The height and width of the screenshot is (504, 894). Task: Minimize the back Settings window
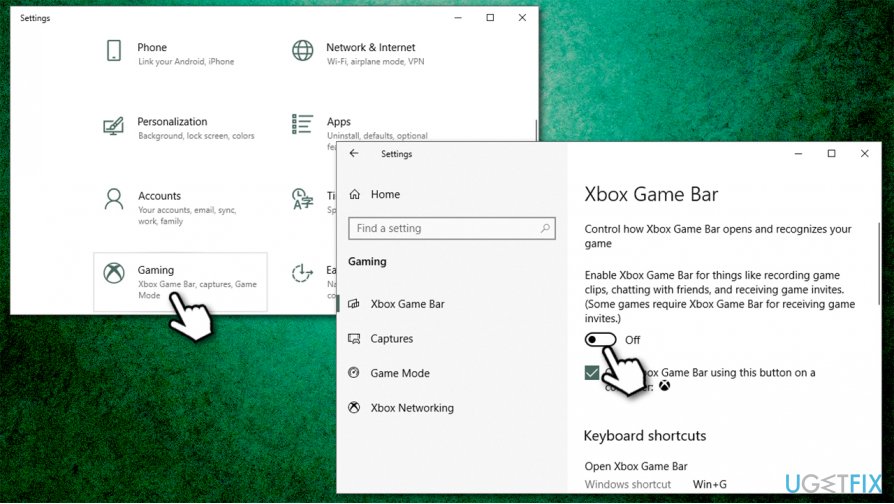458,18
